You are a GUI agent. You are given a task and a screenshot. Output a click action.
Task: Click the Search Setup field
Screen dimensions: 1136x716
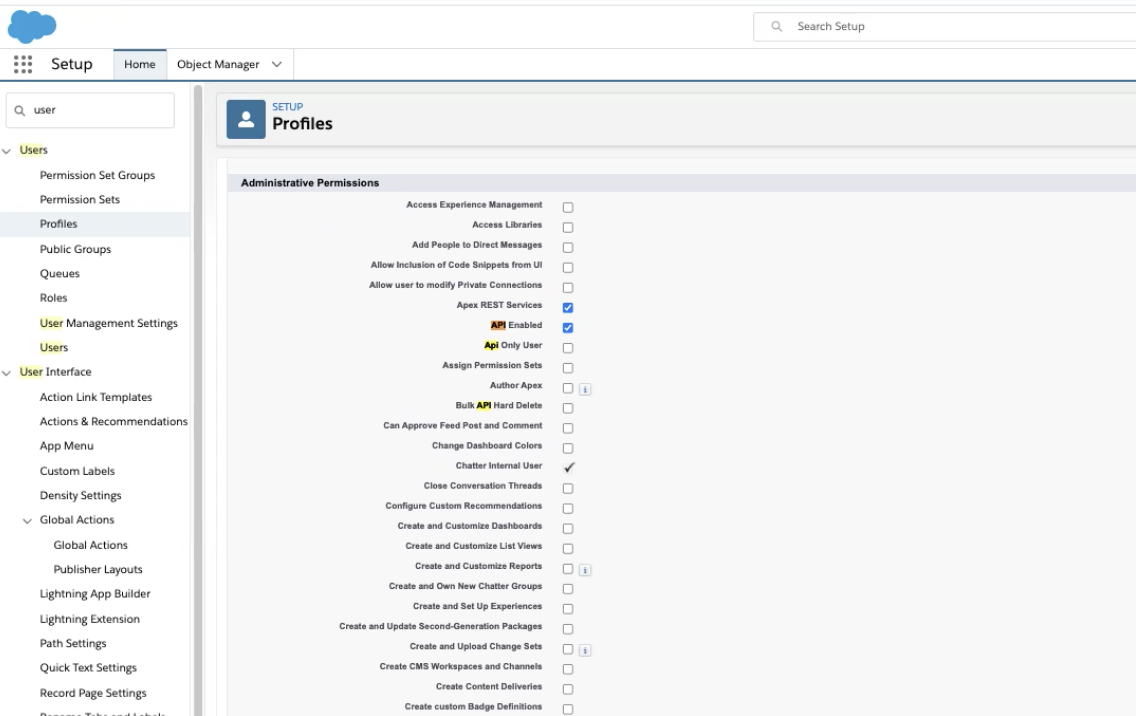[945, 26]
